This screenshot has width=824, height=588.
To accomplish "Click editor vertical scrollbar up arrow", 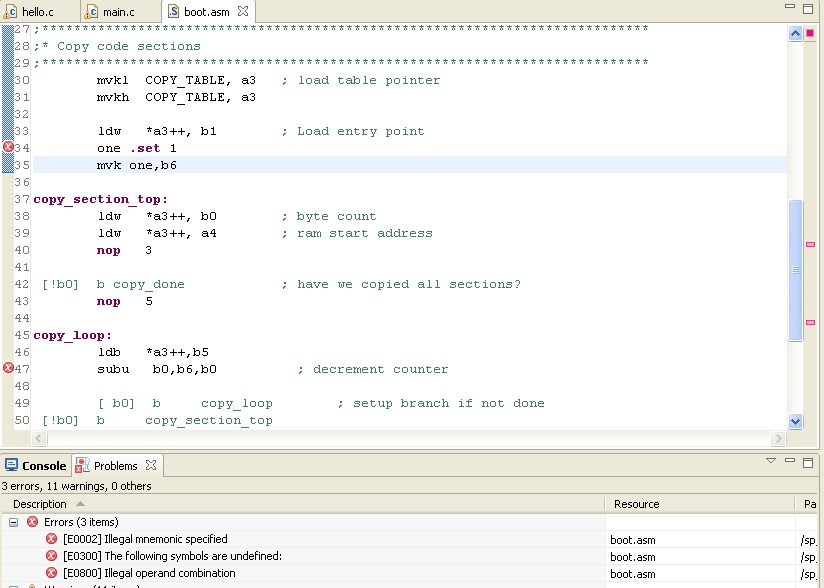I will [x=795, y=34].
